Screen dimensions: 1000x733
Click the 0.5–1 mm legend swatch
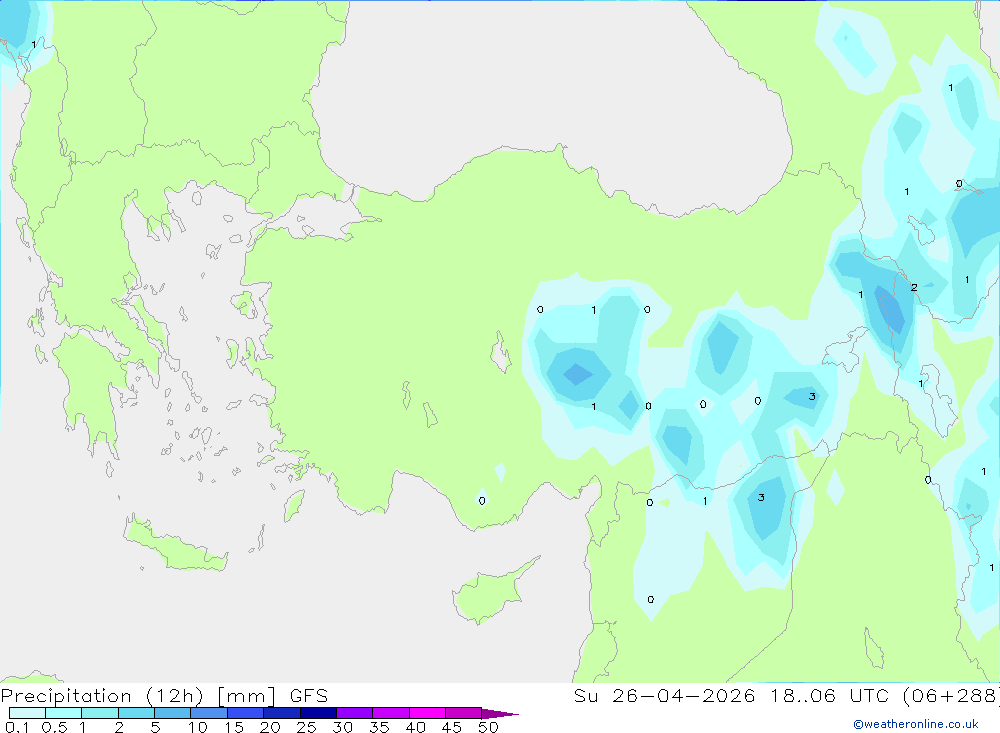click(63, 713)
